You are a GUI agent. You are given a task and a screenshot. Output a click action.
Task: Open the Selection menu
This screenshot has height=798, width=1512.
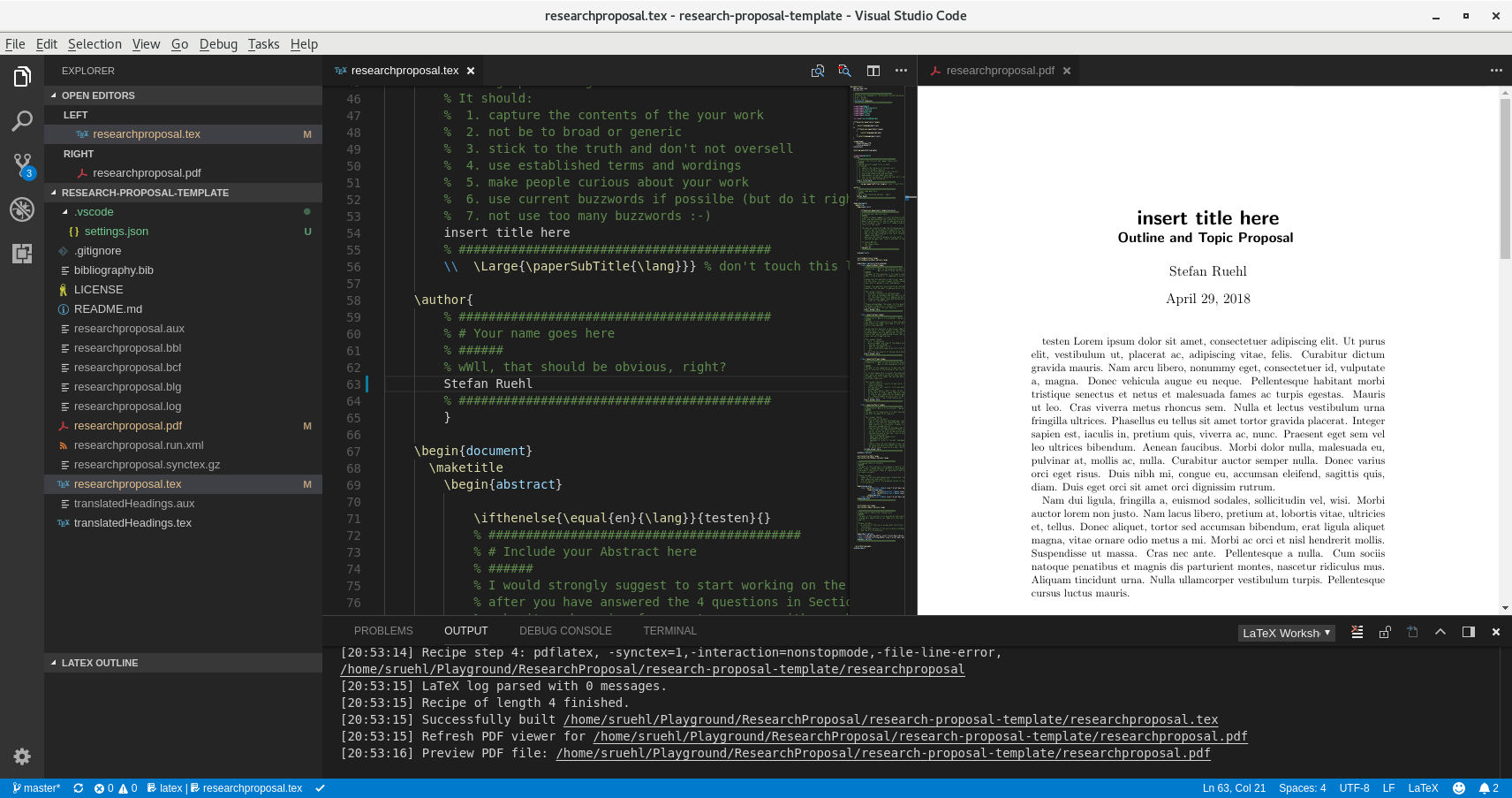click(x=94, y=44)
